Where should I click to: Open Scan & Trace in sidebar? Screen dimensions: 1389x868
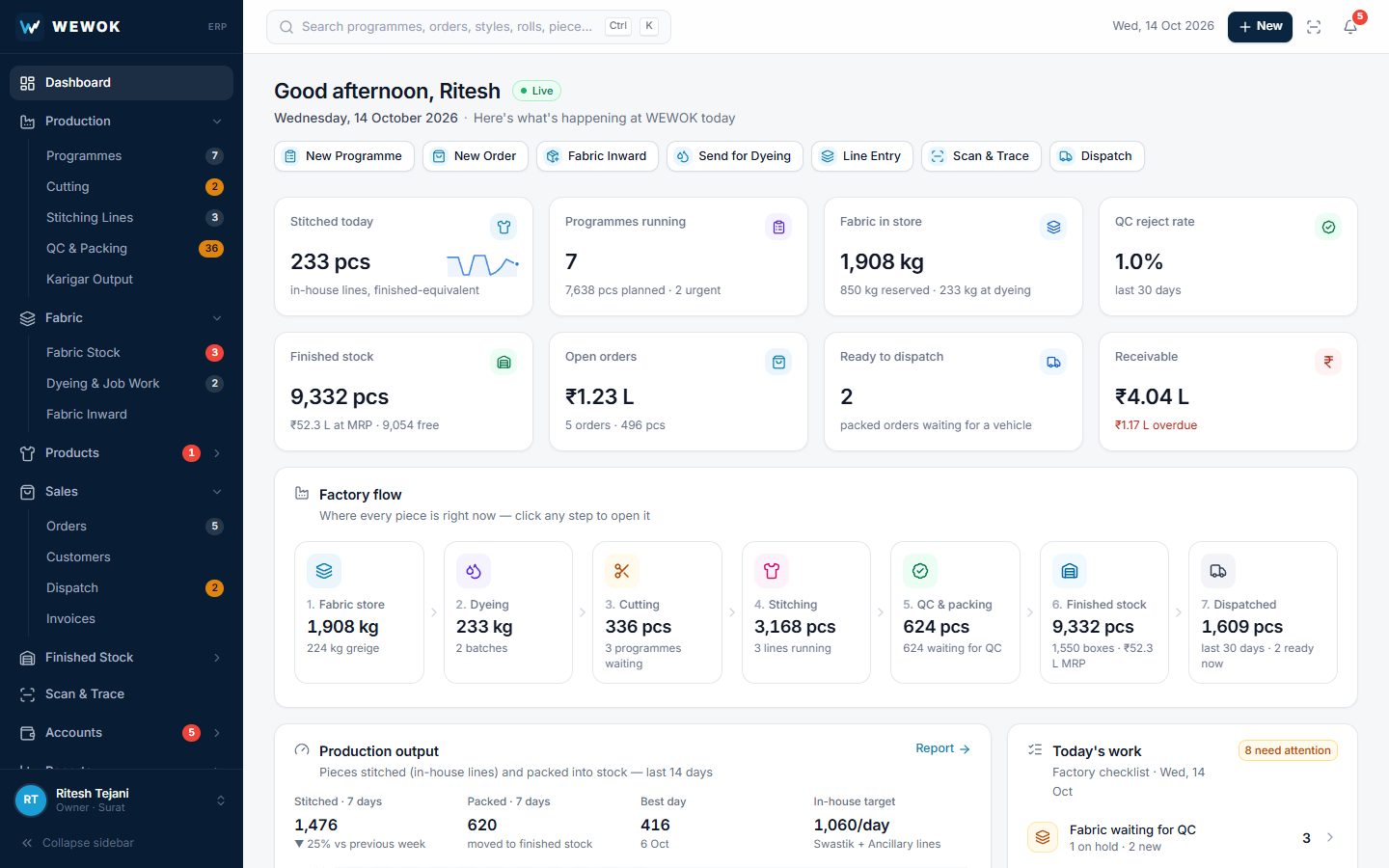coord(122,694)
